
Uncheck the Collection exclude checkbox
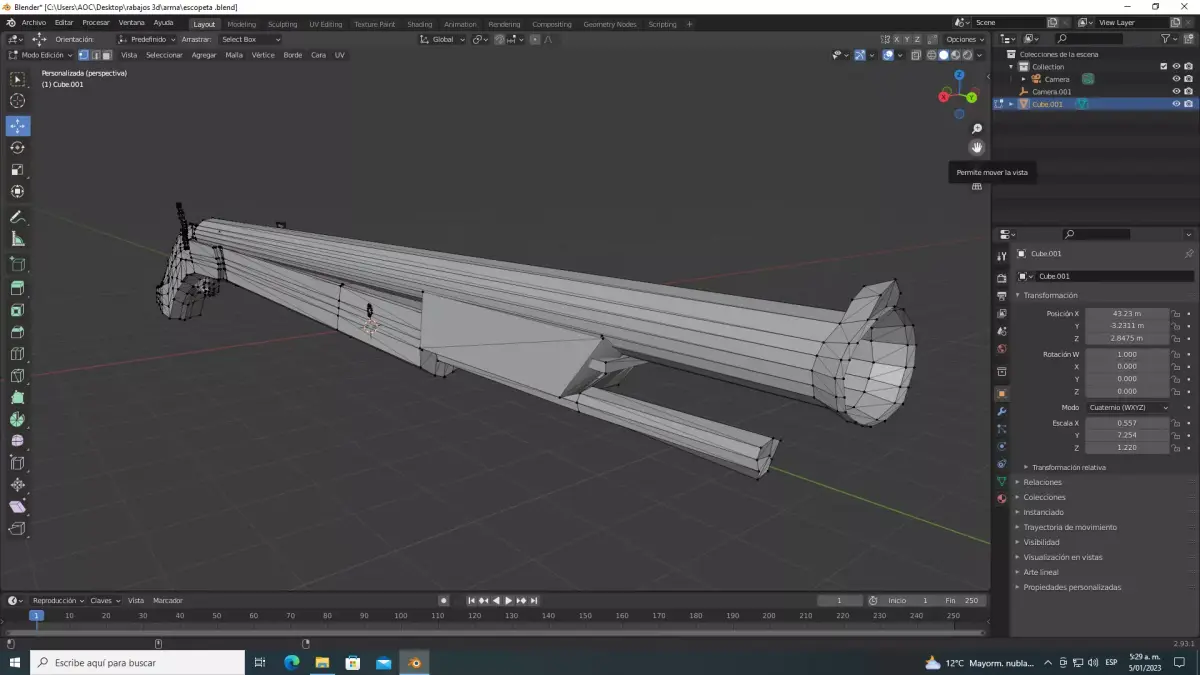click(1163, 66)
